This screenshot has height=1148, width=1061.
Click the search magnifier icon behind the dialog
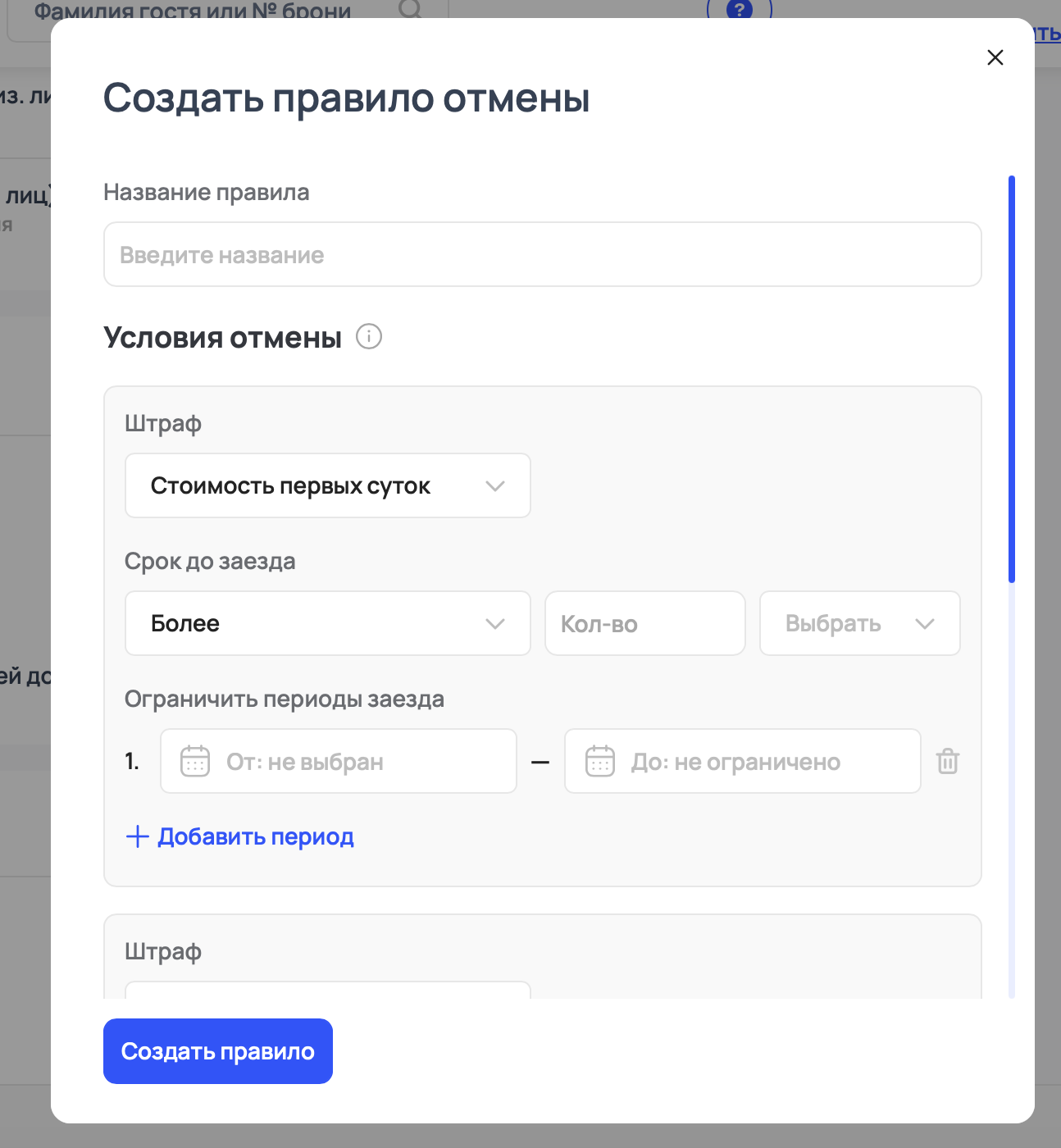[x=410, y=9]
